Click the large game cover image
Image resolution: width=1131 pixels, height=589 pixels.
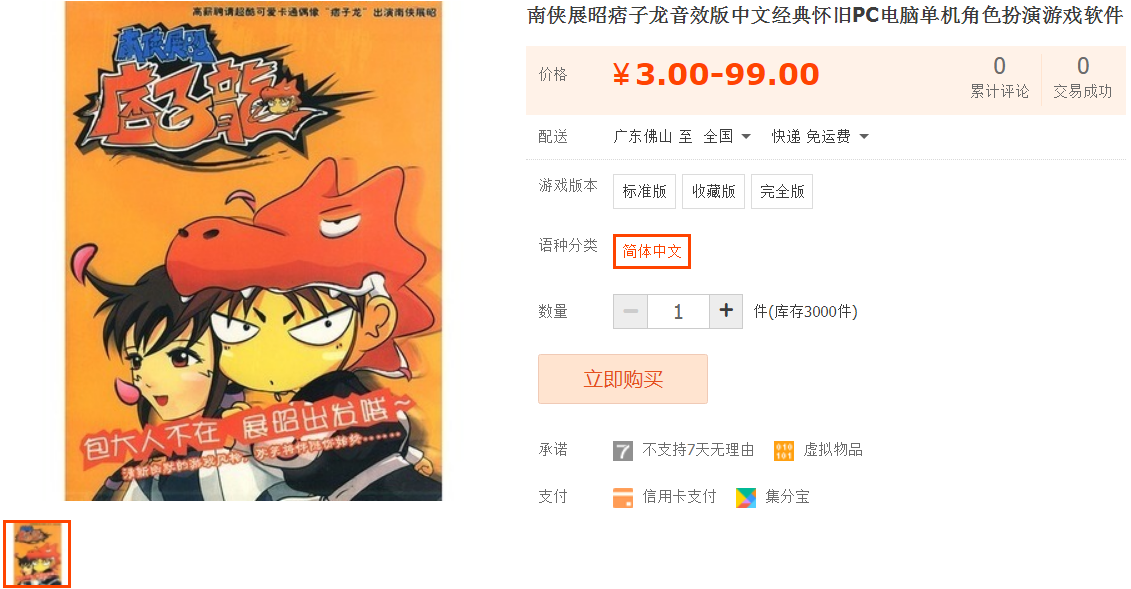pos(253,251)
